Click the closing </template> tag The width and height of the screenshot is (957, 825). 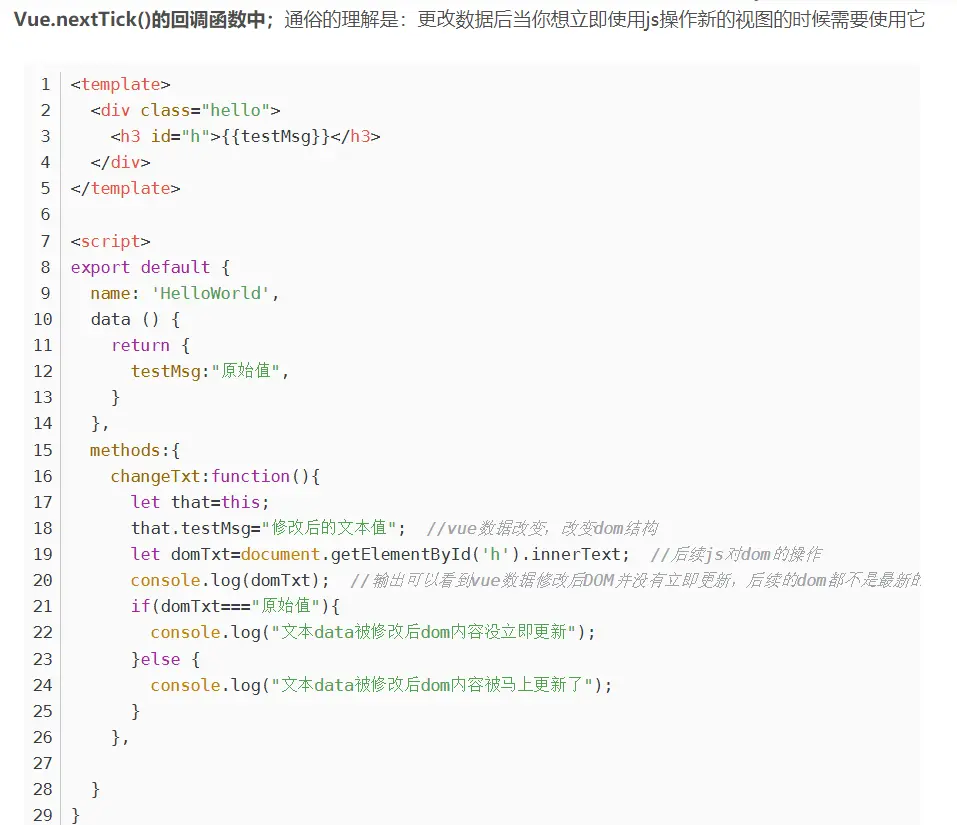(x=125, y=189)
